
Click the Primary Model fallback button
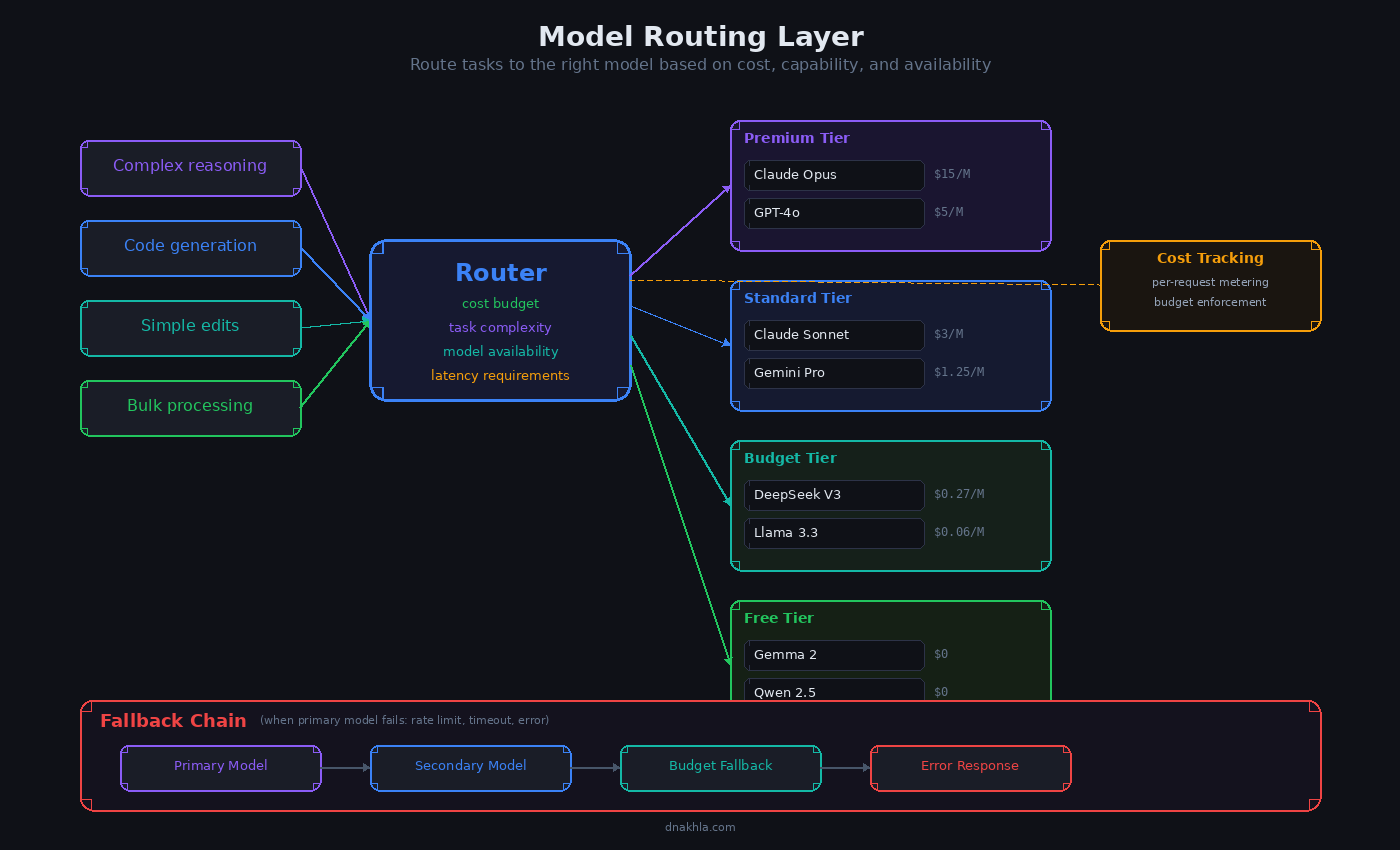[220, 768]
